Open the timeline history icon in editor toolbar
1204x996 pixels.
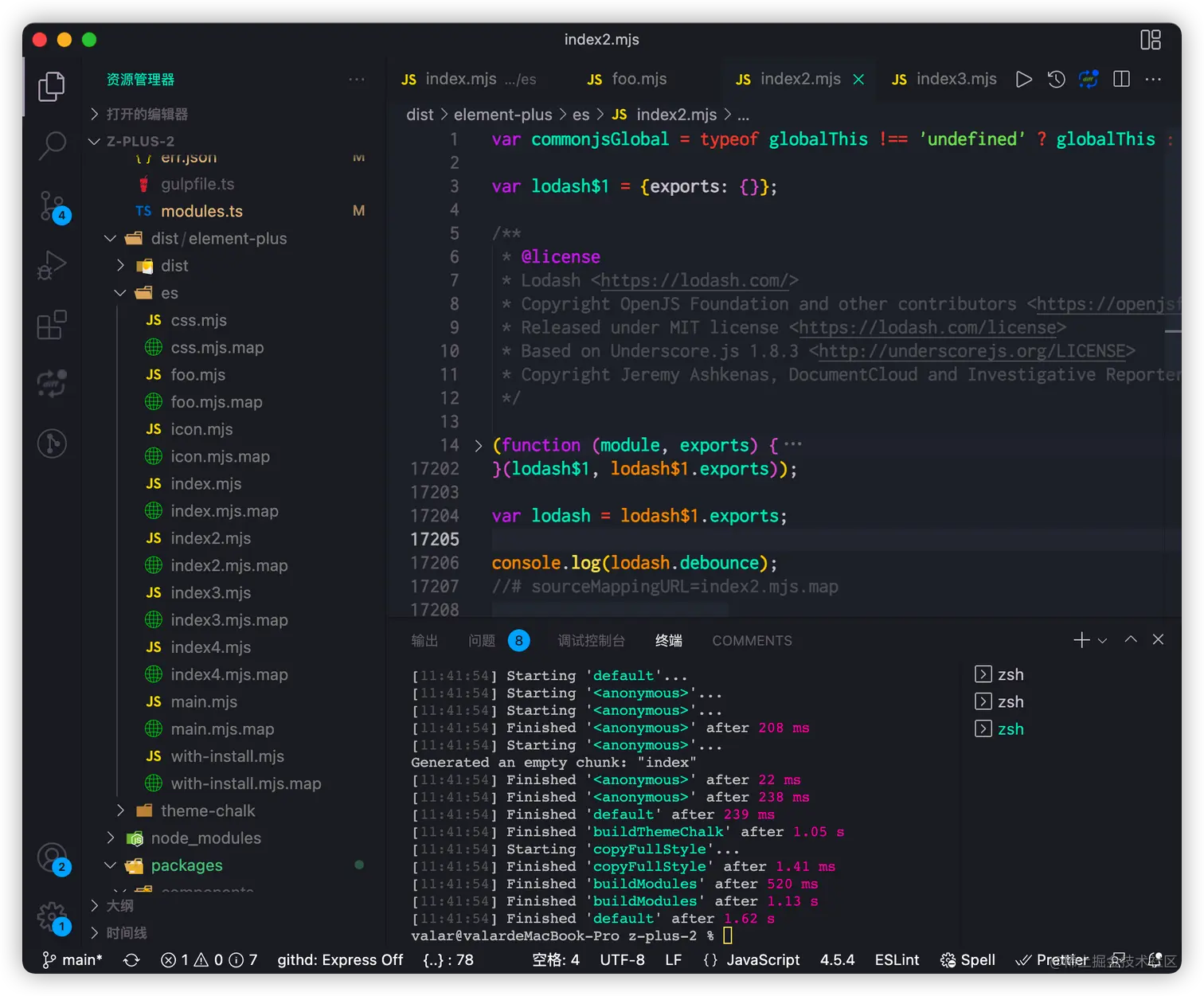[1056, 79]
